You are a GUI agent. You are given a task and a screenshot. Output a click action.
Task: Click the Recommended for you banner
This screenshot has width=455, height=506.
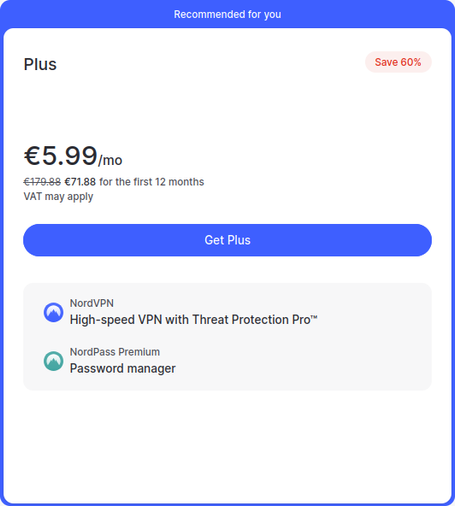(227, 14)
